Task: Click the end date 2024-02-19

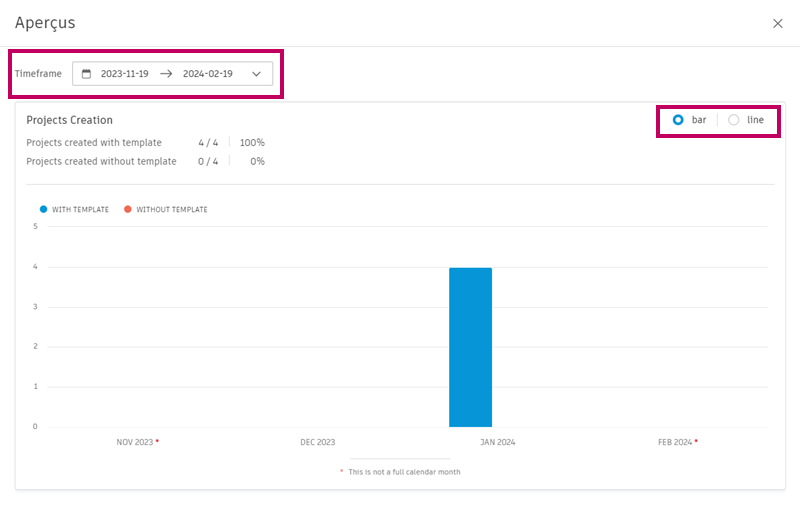Action: [207, 74]
